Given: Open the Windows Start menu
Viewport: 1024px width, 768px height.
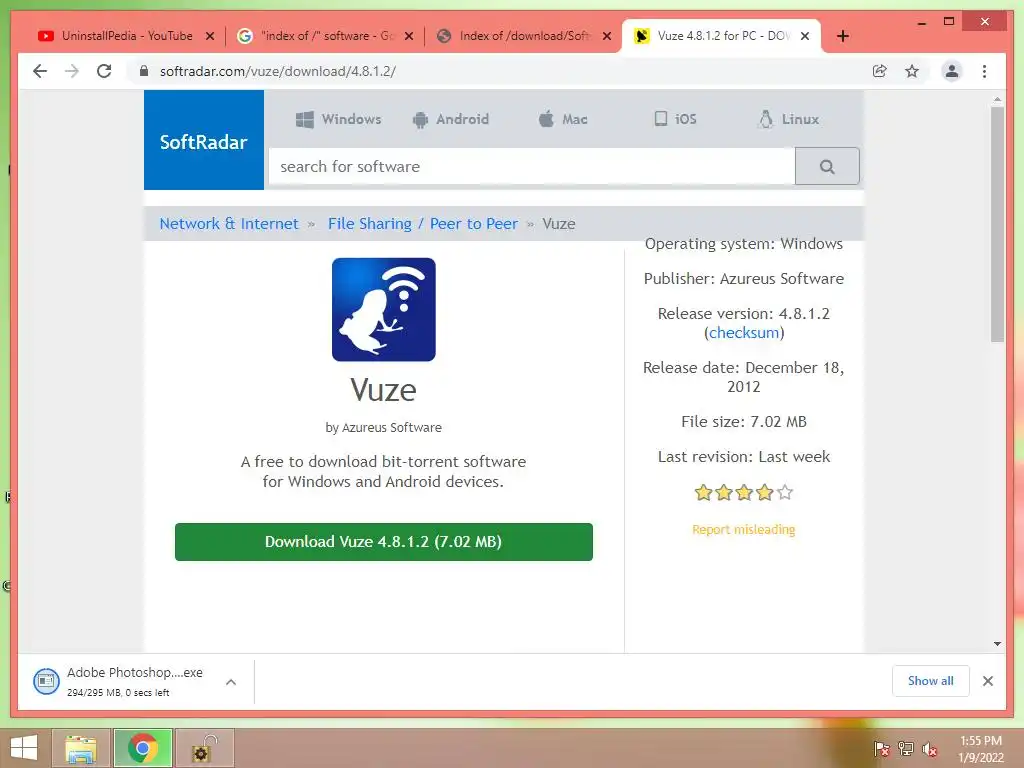Looking at the screenshot, I should (24, 748).
